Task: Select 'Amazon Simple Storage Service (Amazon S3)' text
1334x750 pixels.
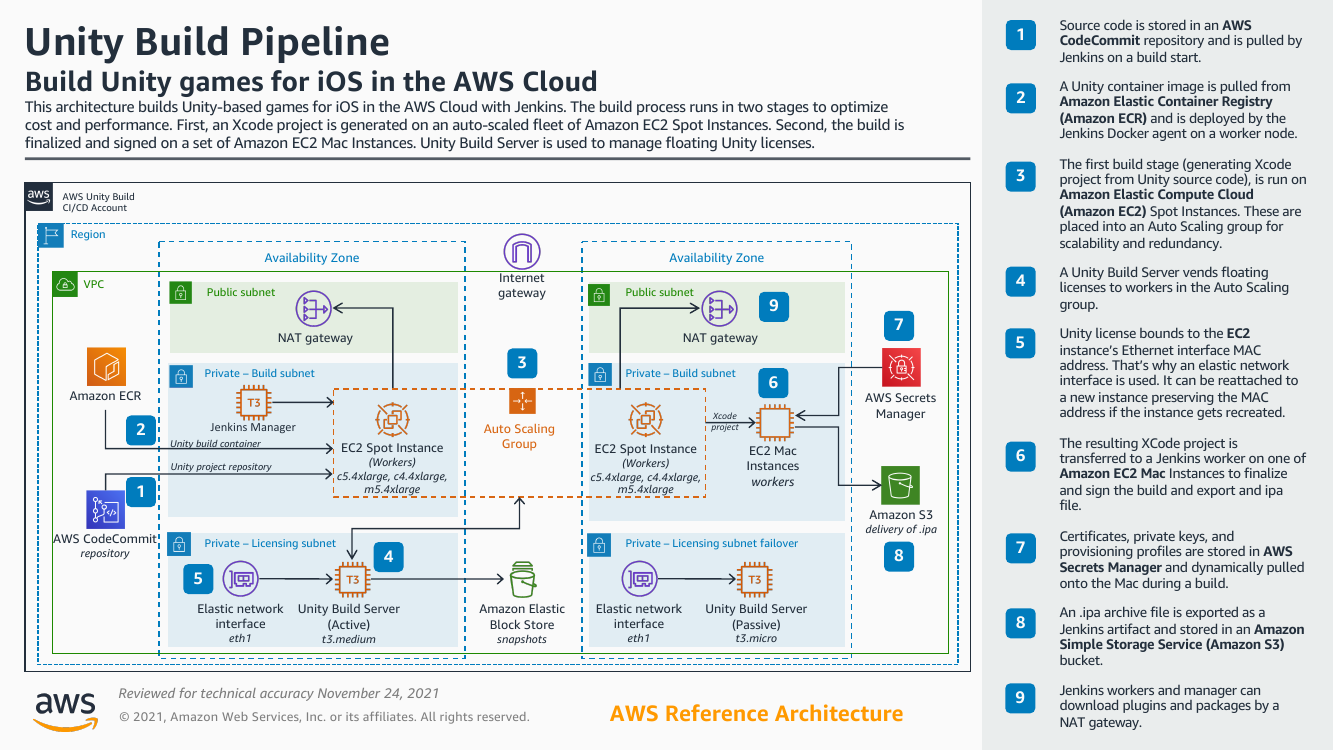Action: pos(1182,637)
